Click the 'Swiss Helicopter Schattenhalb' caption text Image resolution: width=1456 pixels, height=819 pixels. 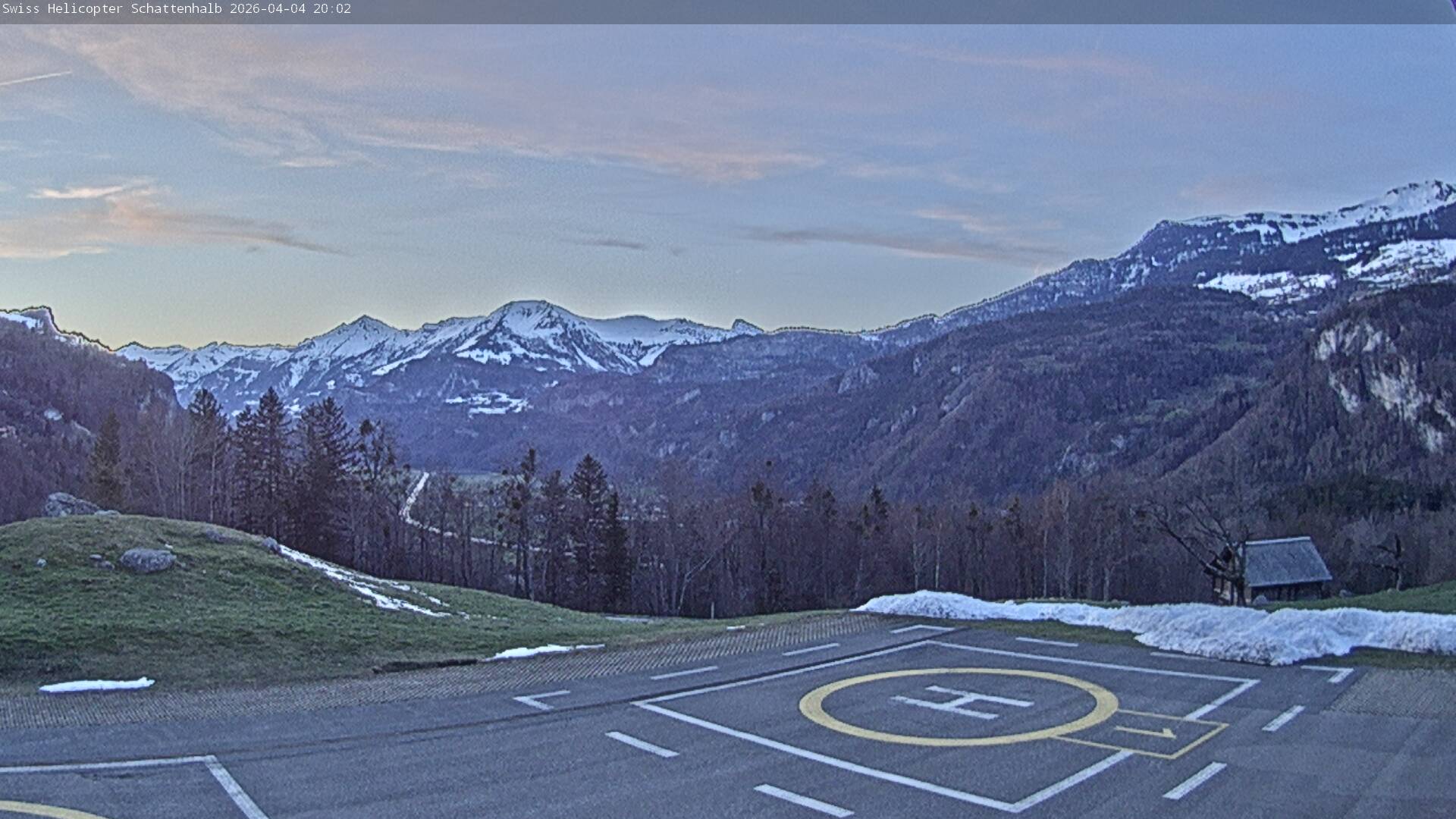pos(112,8)
